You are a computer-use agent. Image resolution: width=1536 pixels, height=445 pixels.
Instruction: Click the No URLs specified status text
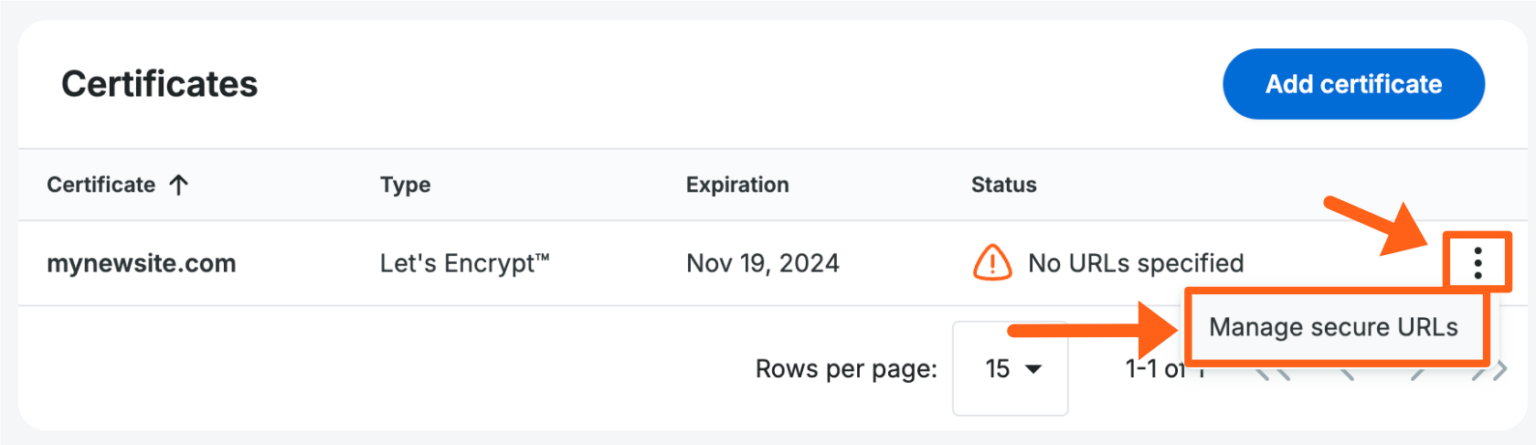tap(1136, 264)
